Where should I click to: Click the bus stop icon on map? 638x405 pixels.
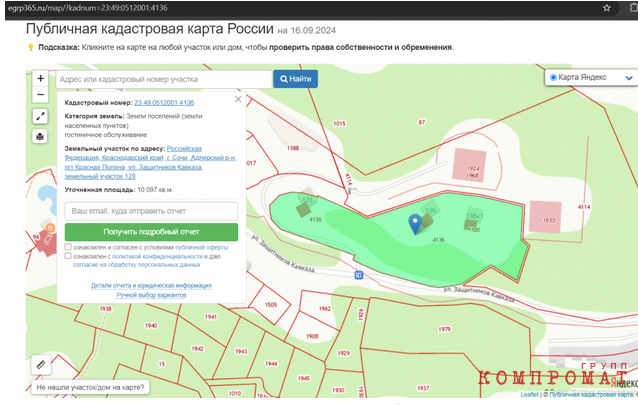(358, 275)
